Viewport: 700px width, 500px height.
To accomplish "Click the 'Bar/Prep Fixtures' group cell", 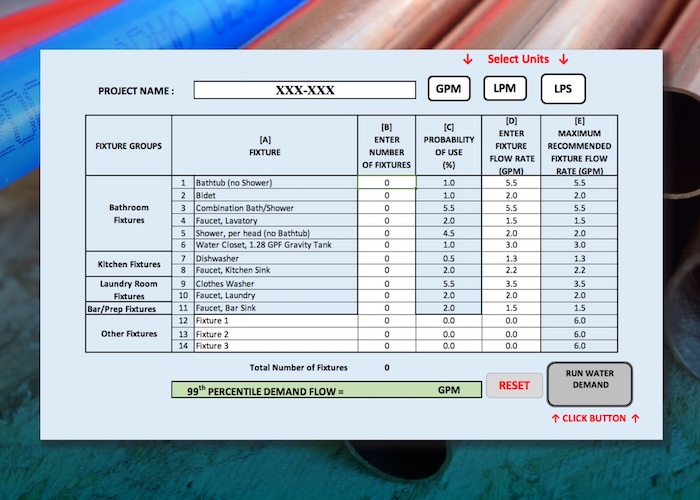I will (129, 308).
